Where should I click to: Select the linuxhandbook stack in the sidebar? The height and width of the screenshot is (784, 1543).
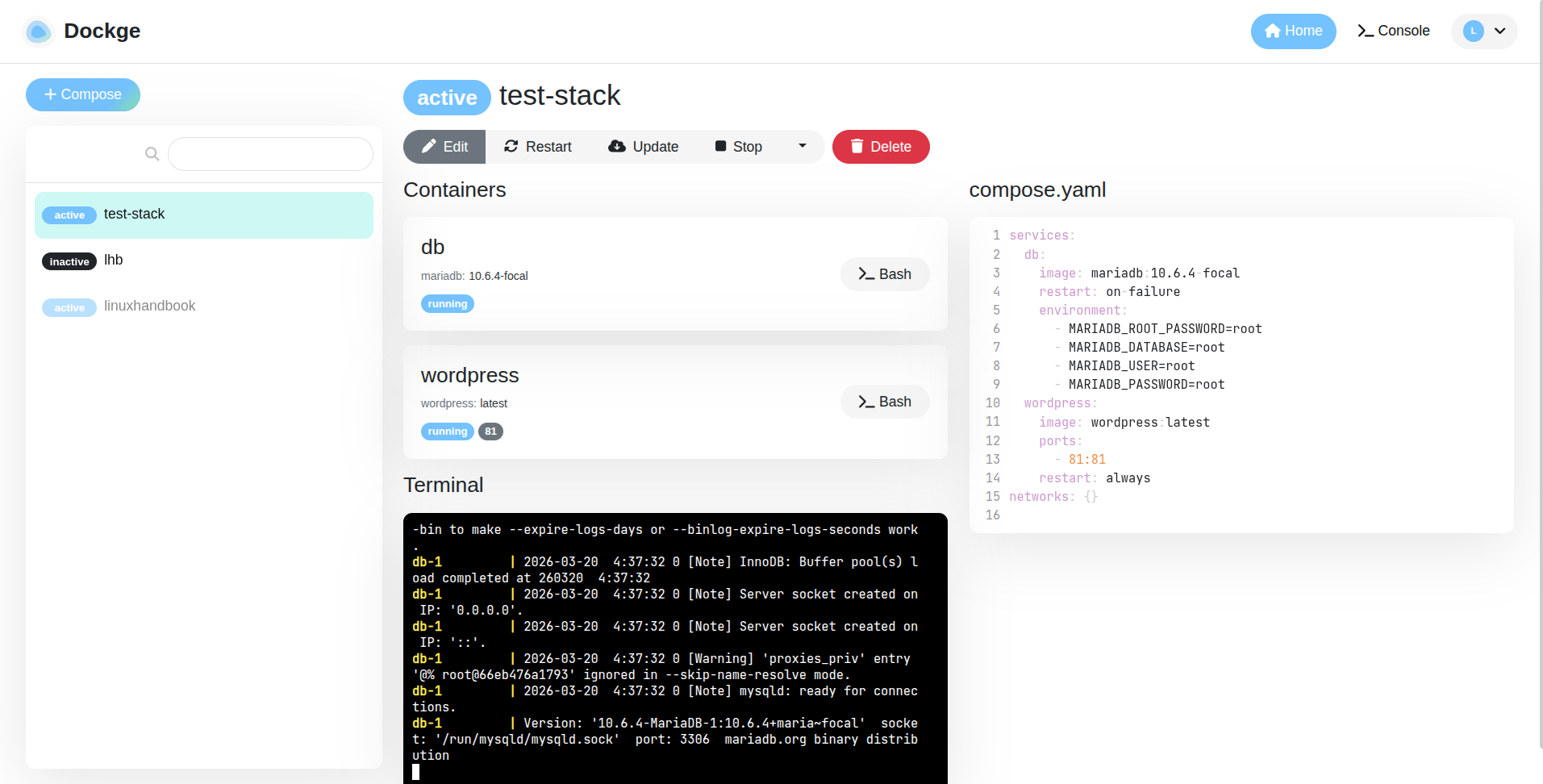pos(149,306)
